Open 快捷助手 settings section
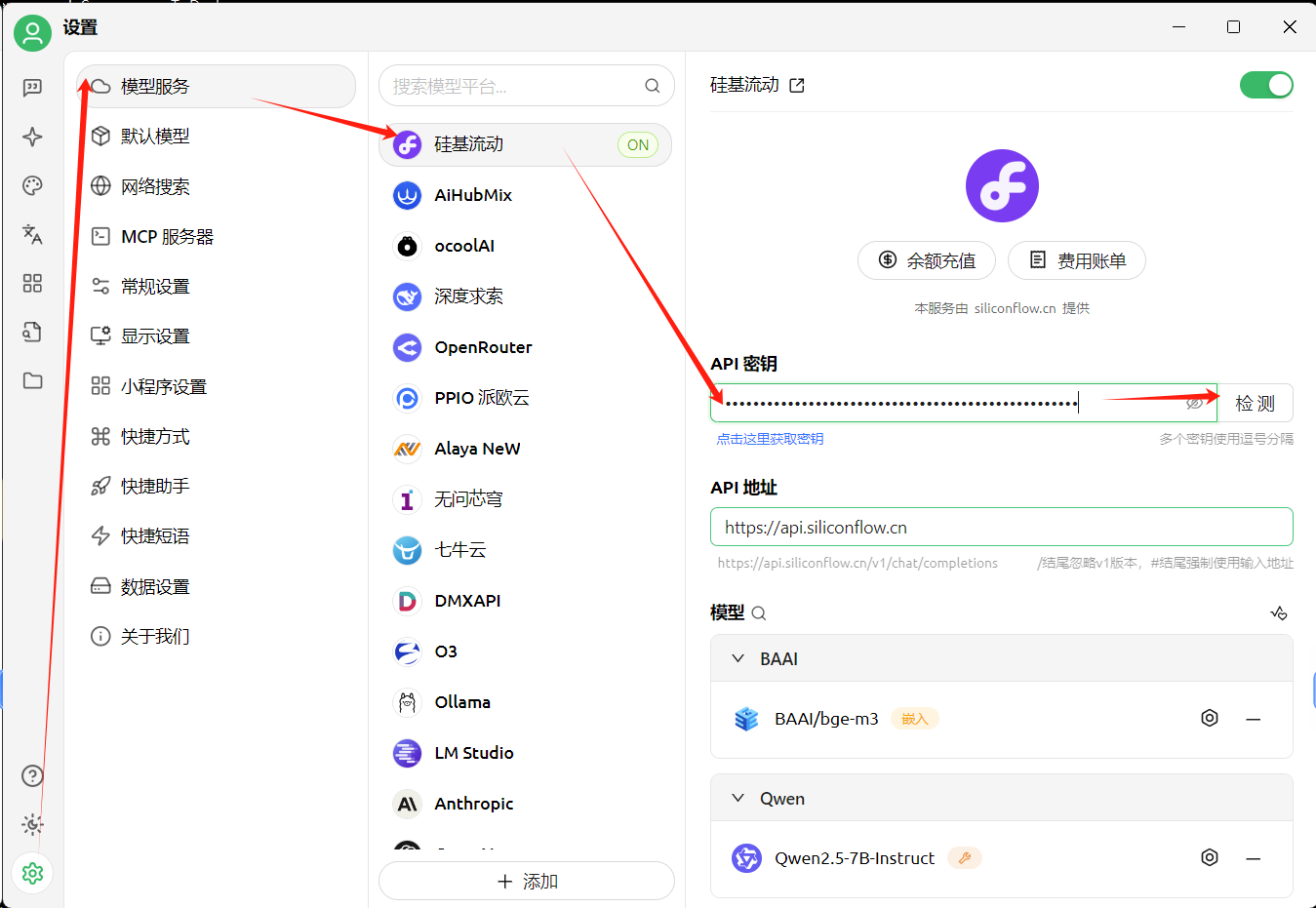The image size is (1316, 908). (216, 486)
